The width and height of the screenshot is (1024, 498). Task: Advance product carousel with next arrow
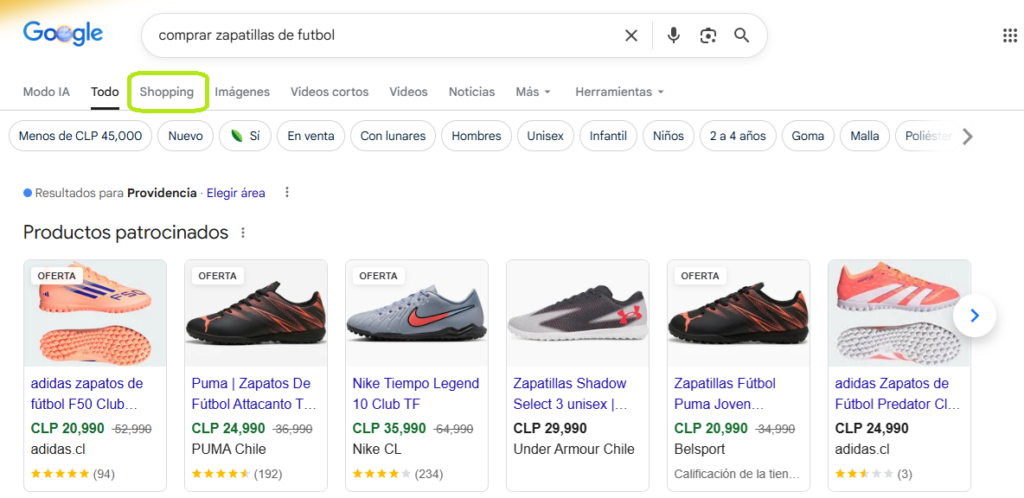(975, 317)
